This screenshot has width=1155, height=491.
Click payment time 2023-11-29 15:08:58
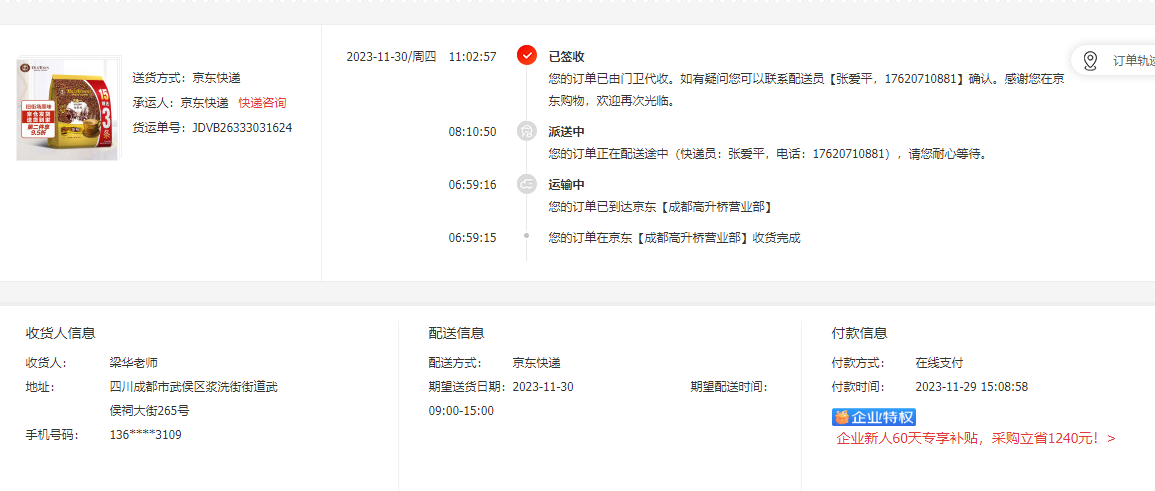click(x=972, y=387)
